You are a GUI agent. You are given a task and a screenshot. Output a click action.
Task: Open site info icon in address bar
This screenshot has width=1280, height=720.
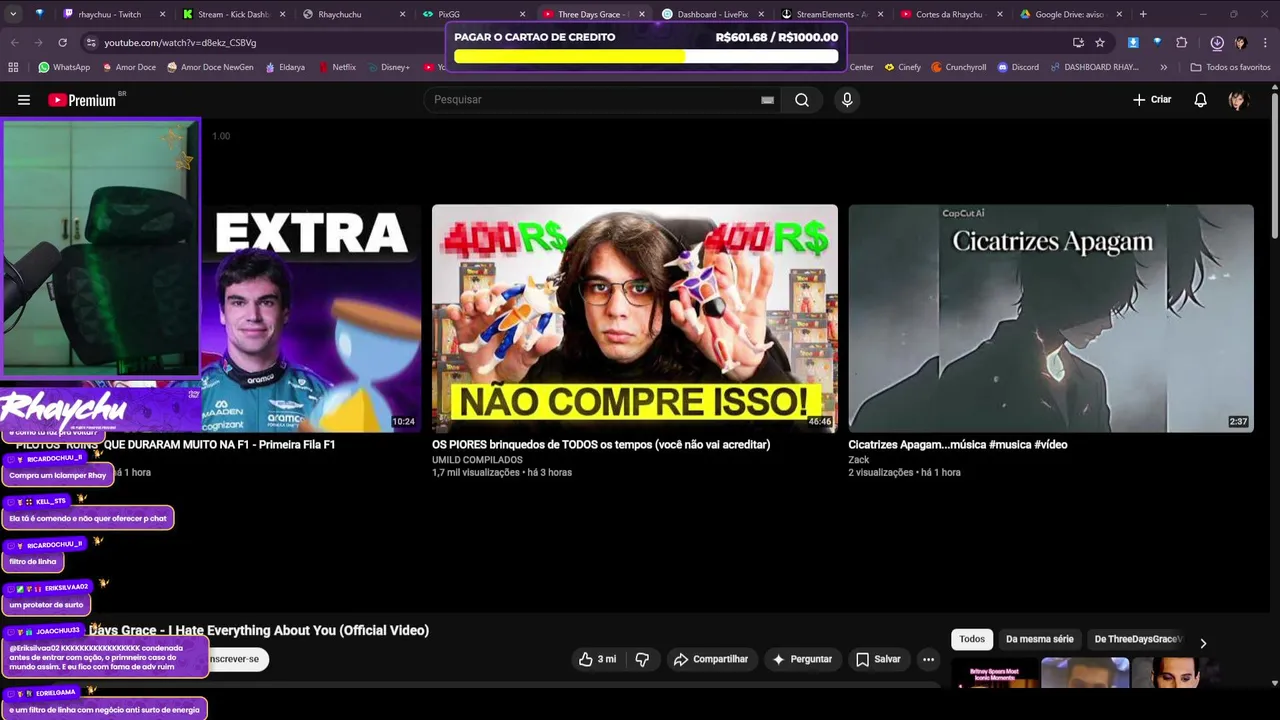pyautogui.click(x=91, y=43)
